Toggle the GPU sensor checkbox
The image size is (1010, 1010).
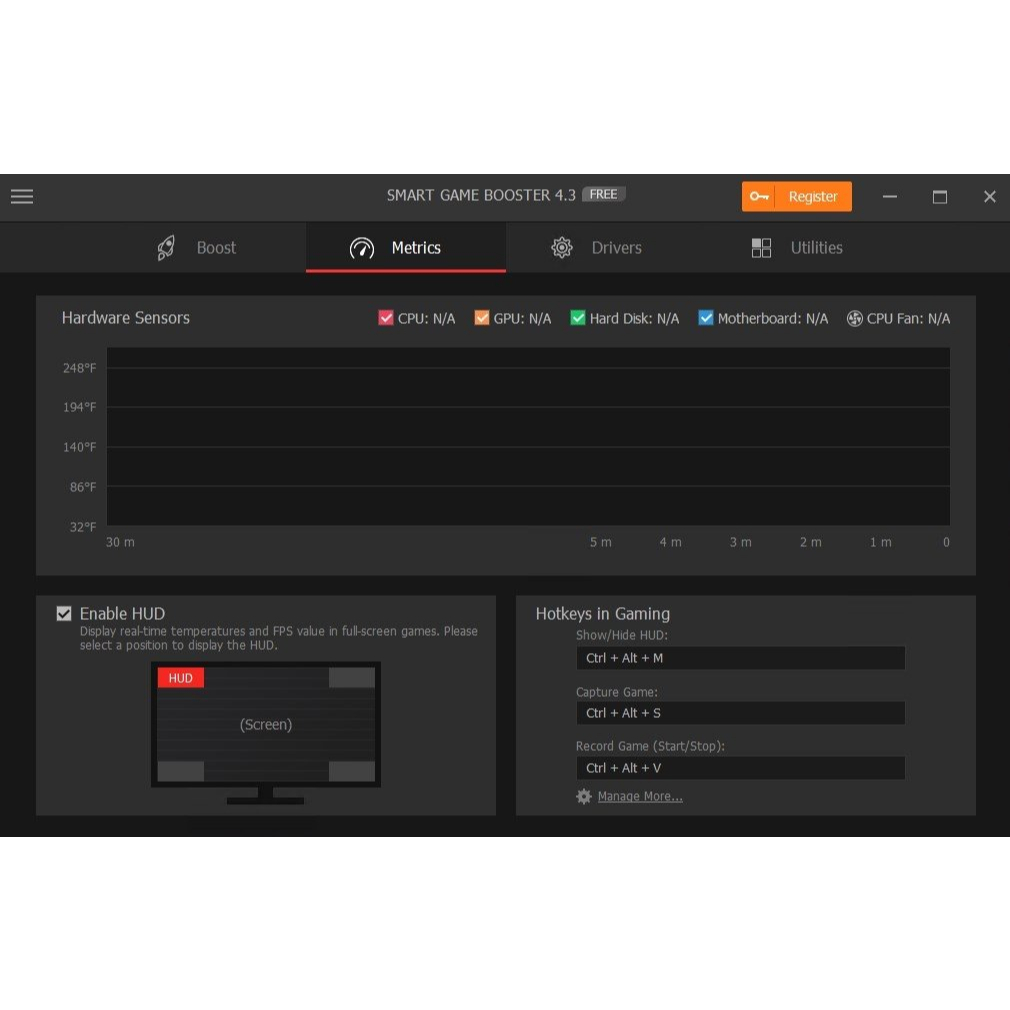point(482,318)
